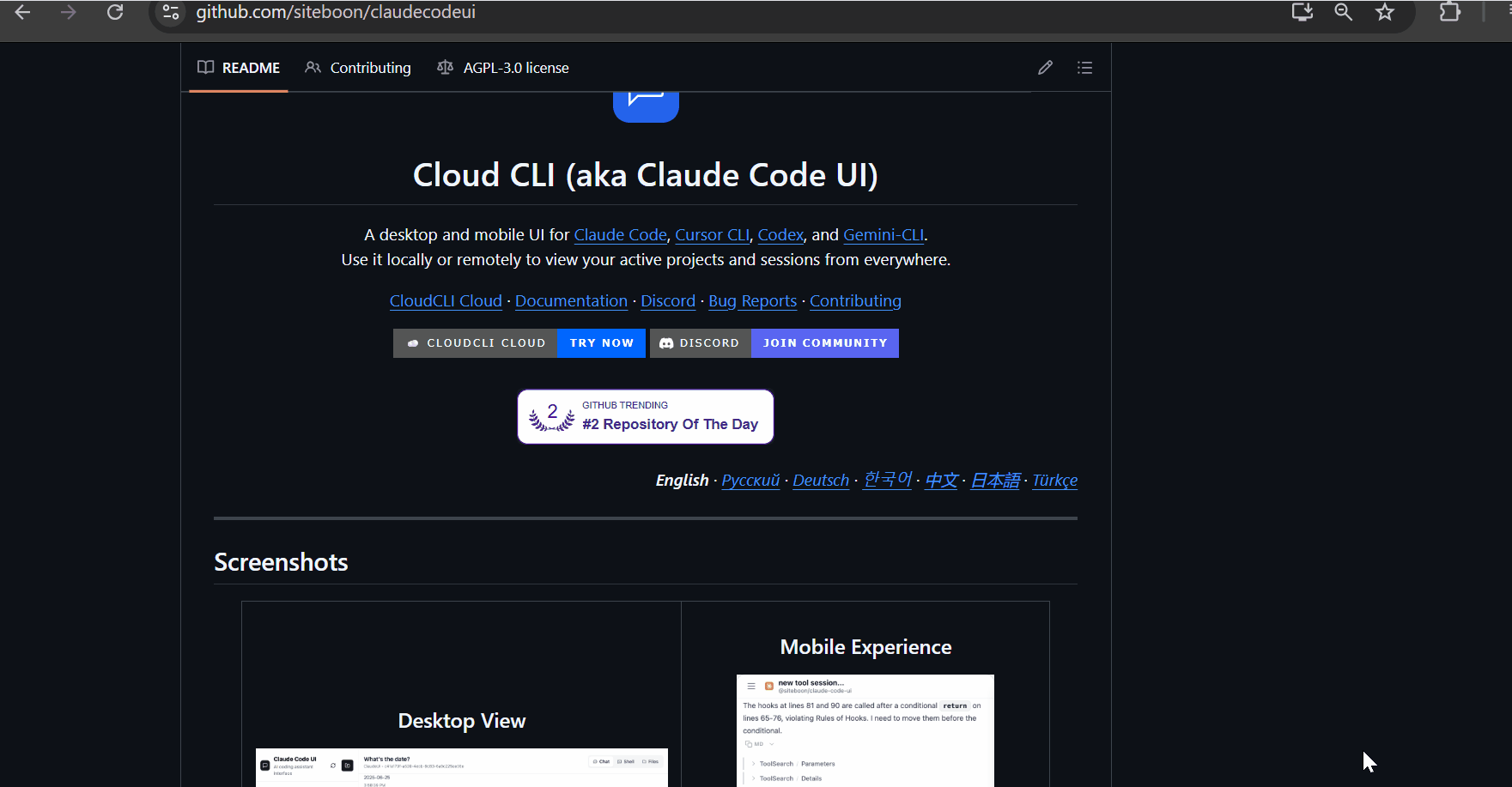Click the bold English language label
1512x787 pixels.
[683, 481]
